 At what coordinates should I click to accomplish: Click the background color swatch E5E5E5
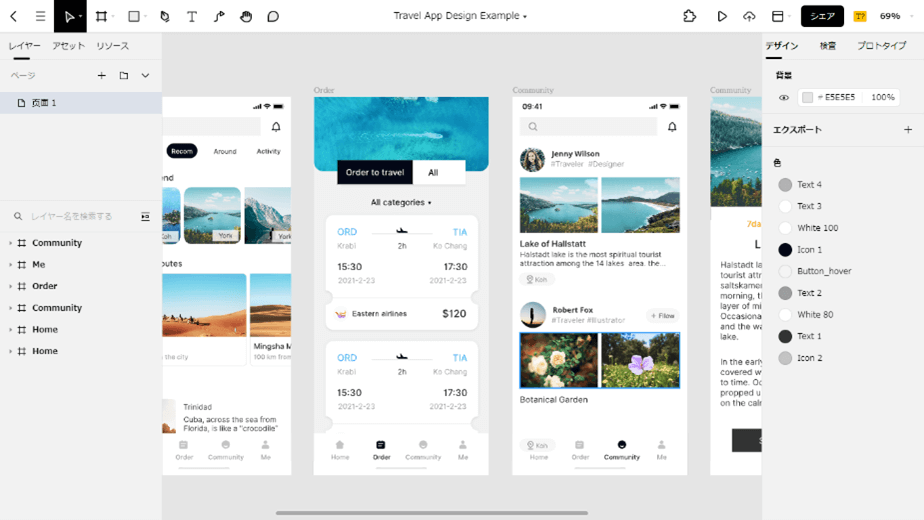(x=807, y=97)
